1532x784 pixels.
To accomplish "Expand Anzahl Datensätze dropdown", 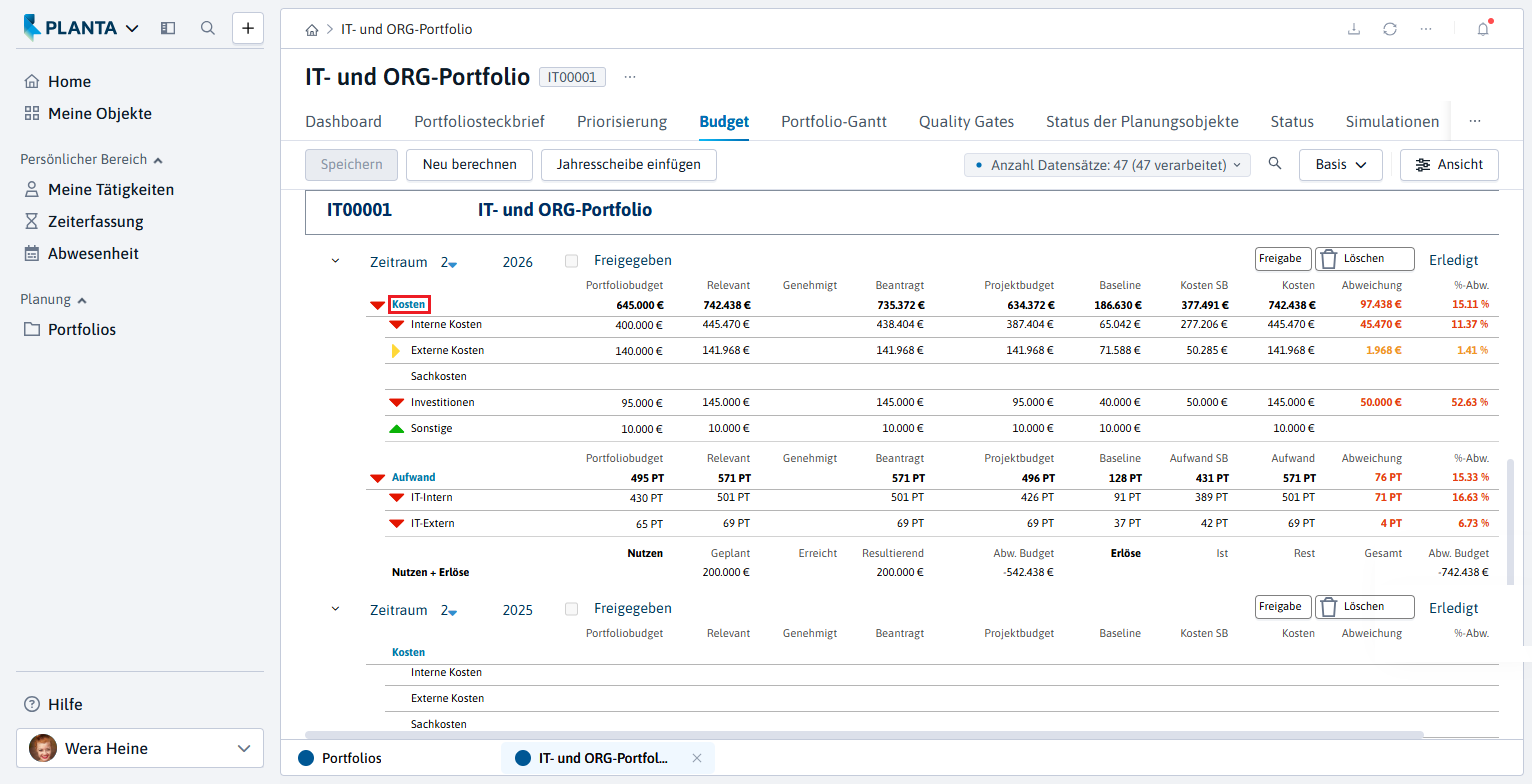I will [x=1108, y=165].
